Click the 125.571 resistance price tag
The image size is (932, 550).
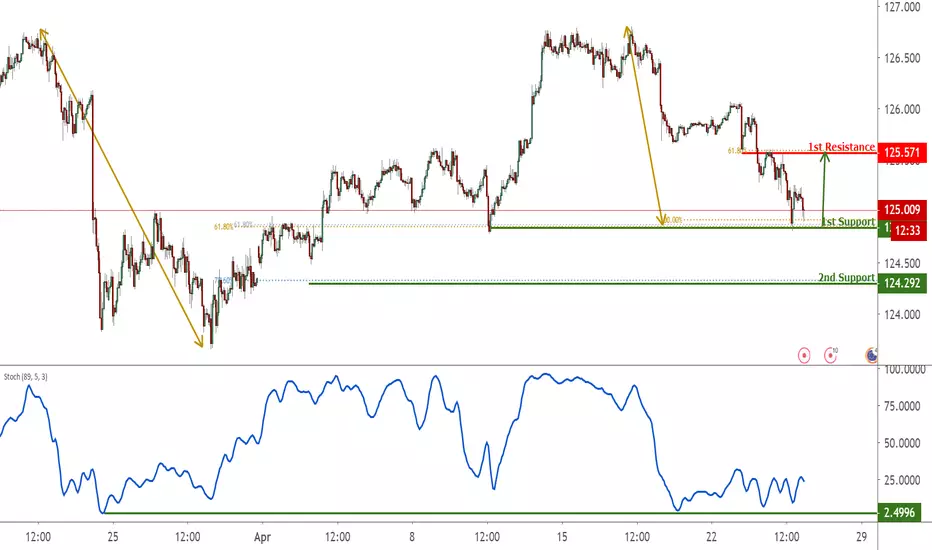(x=902, y=153)
